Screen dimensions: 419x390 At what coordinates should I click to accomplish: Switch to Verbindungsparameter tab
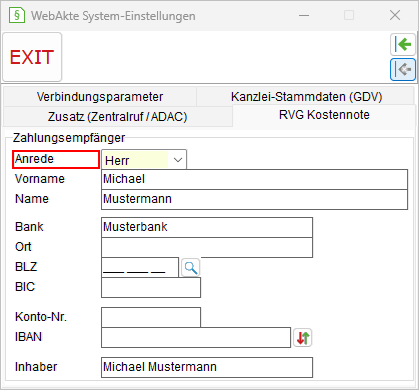(x=100, y=97)
